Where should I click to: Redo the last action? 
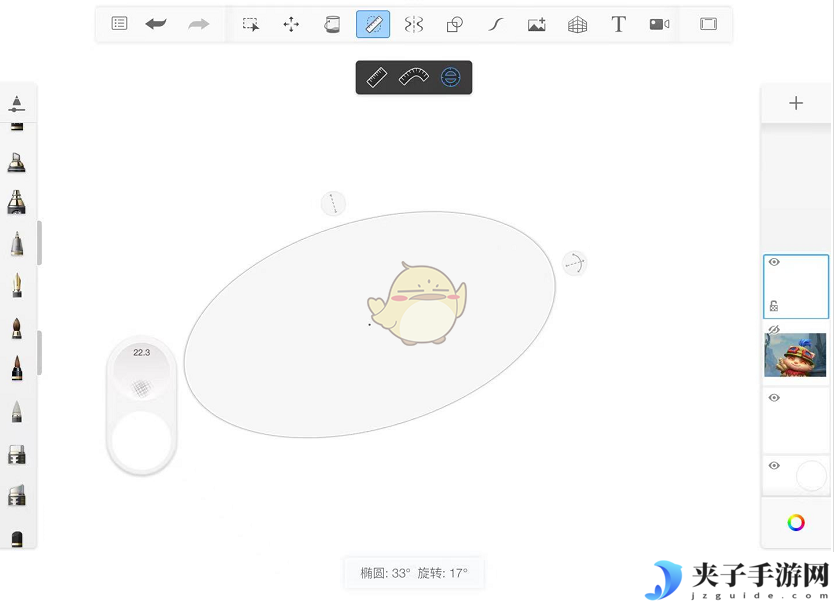tap(198, 23)
